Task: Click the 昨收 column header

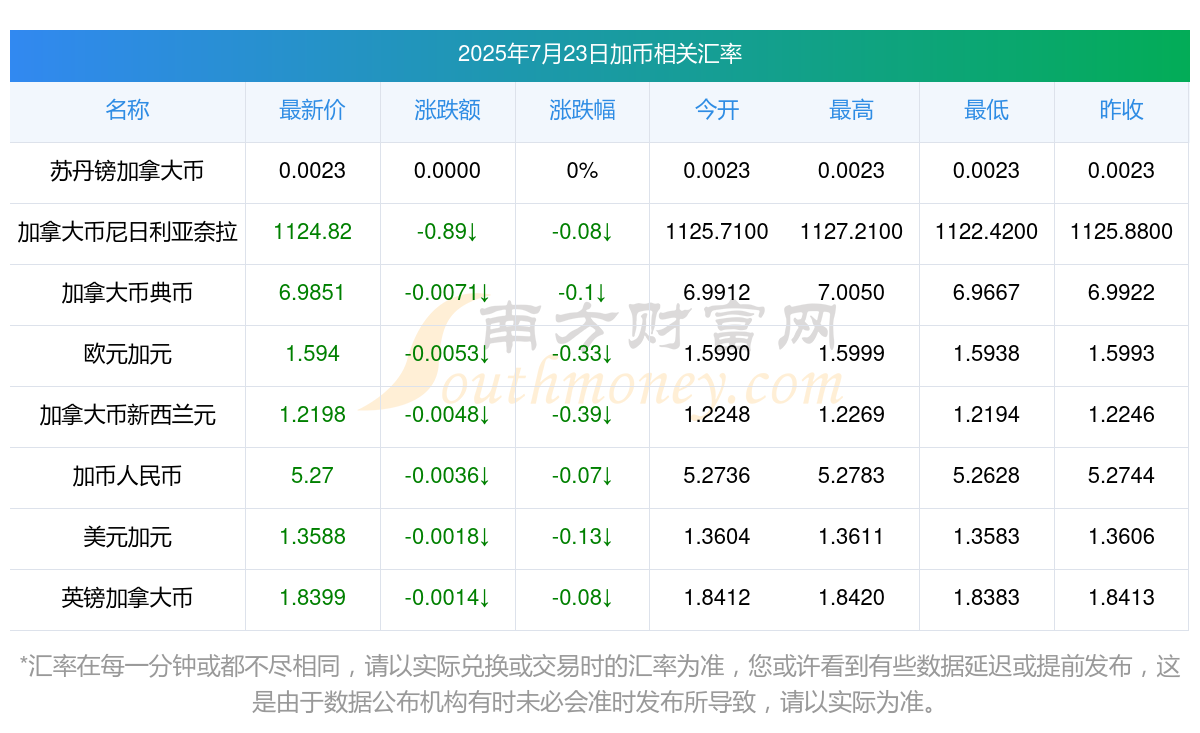Action: (x=1121, y=110)
